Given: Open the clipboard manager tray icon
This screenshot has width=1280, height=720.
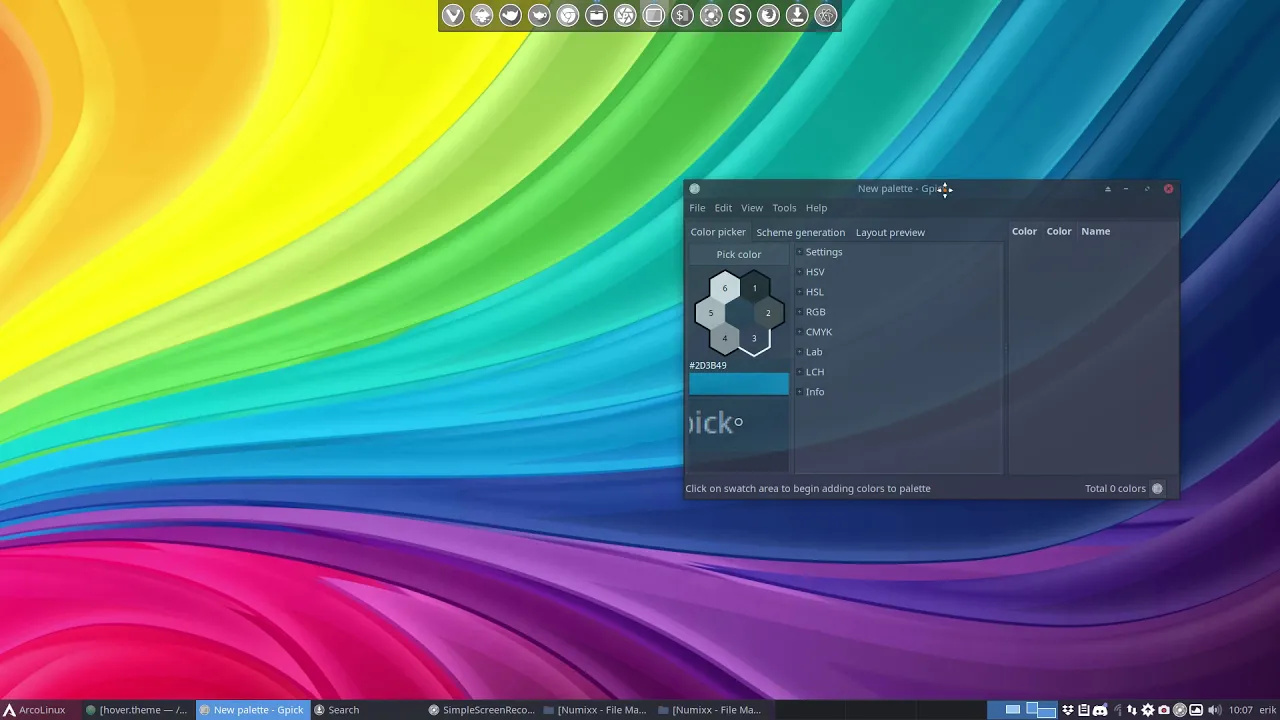Looking at the screenshot, I should 1084,710.
